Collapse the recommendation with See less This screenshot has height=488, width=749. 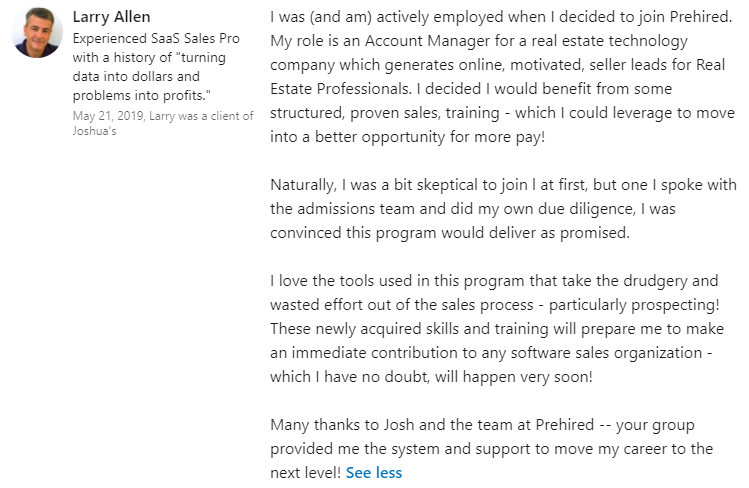pos(374,472)
